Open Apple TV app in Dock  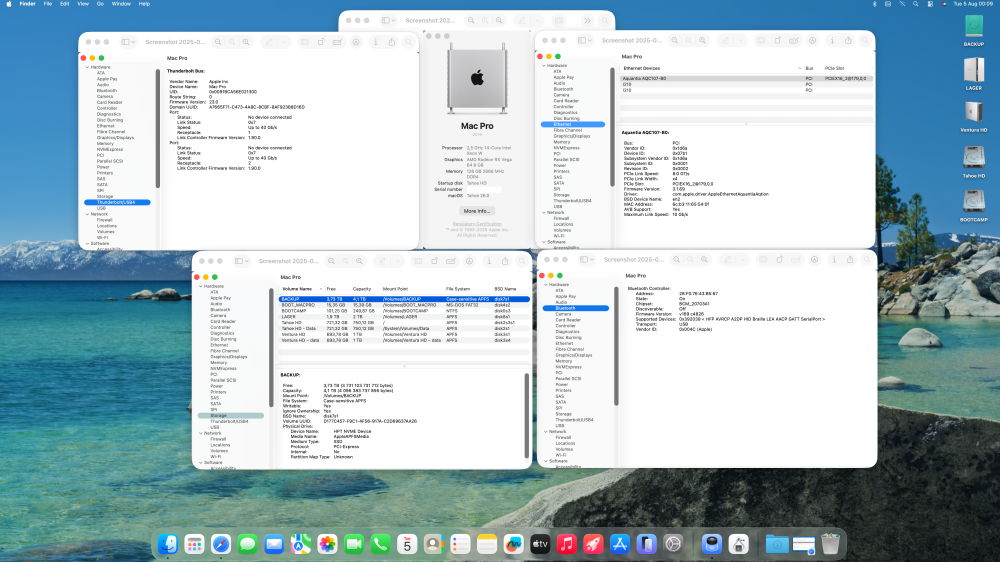click(540, 544)
